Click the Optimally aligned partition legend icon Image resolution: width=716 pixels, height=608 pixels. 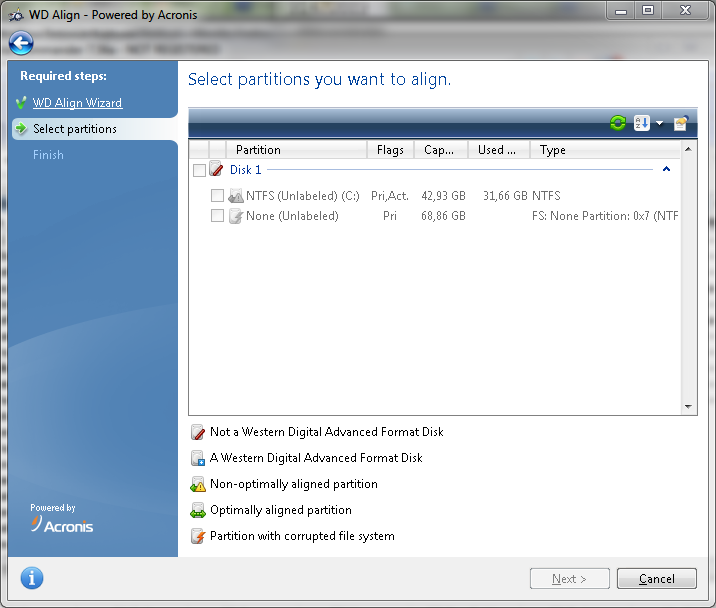tap(198, 510)
